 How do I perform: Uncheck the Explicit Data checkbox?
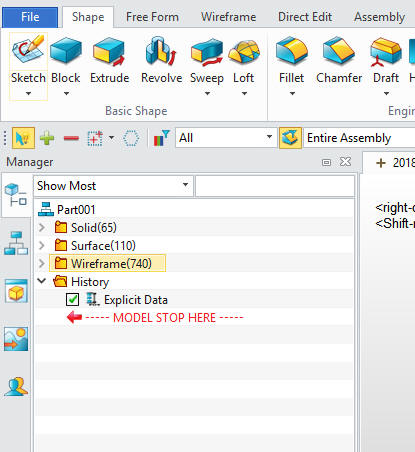(72, 300)
